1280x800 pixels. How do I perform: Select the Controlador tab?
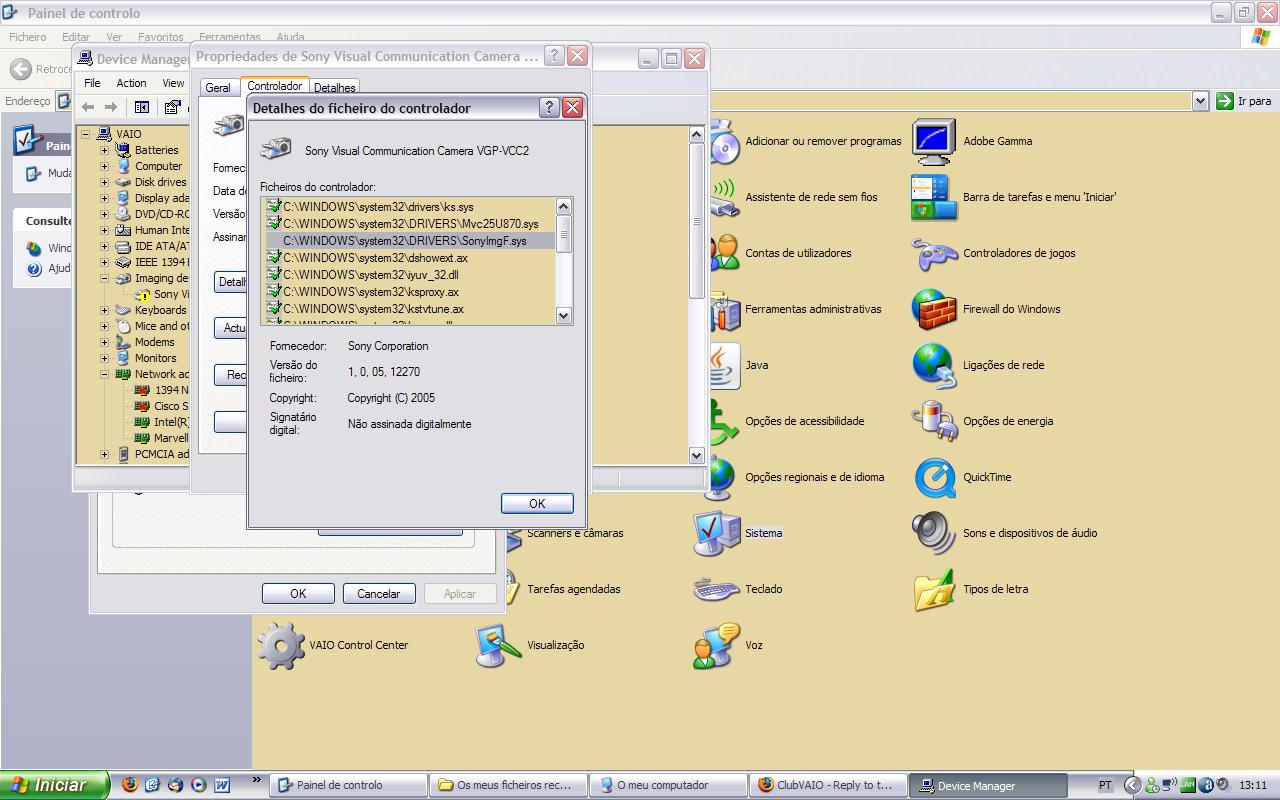tap(275, 86)
